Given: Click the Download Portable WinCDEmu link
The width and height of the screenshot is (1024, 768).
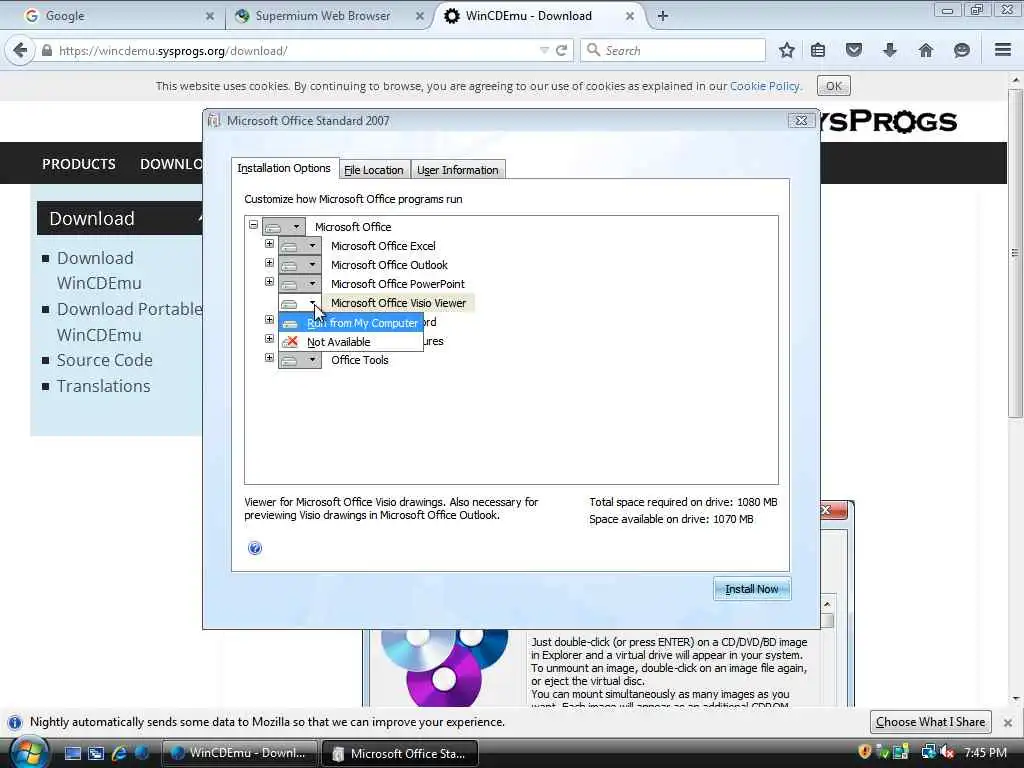Looking at the screenshot, I should pyautogui.click(x=129, y=321).
